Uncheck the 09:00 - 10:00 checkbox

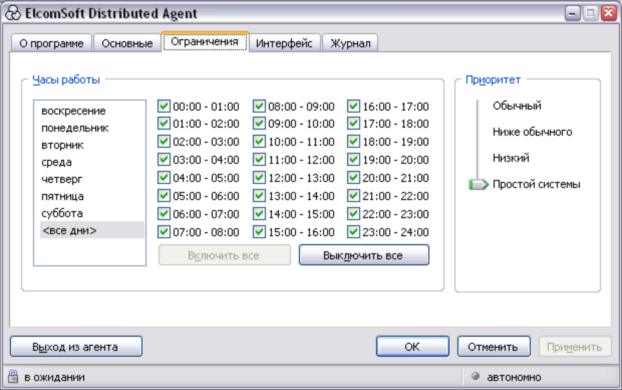click(259, 124)
